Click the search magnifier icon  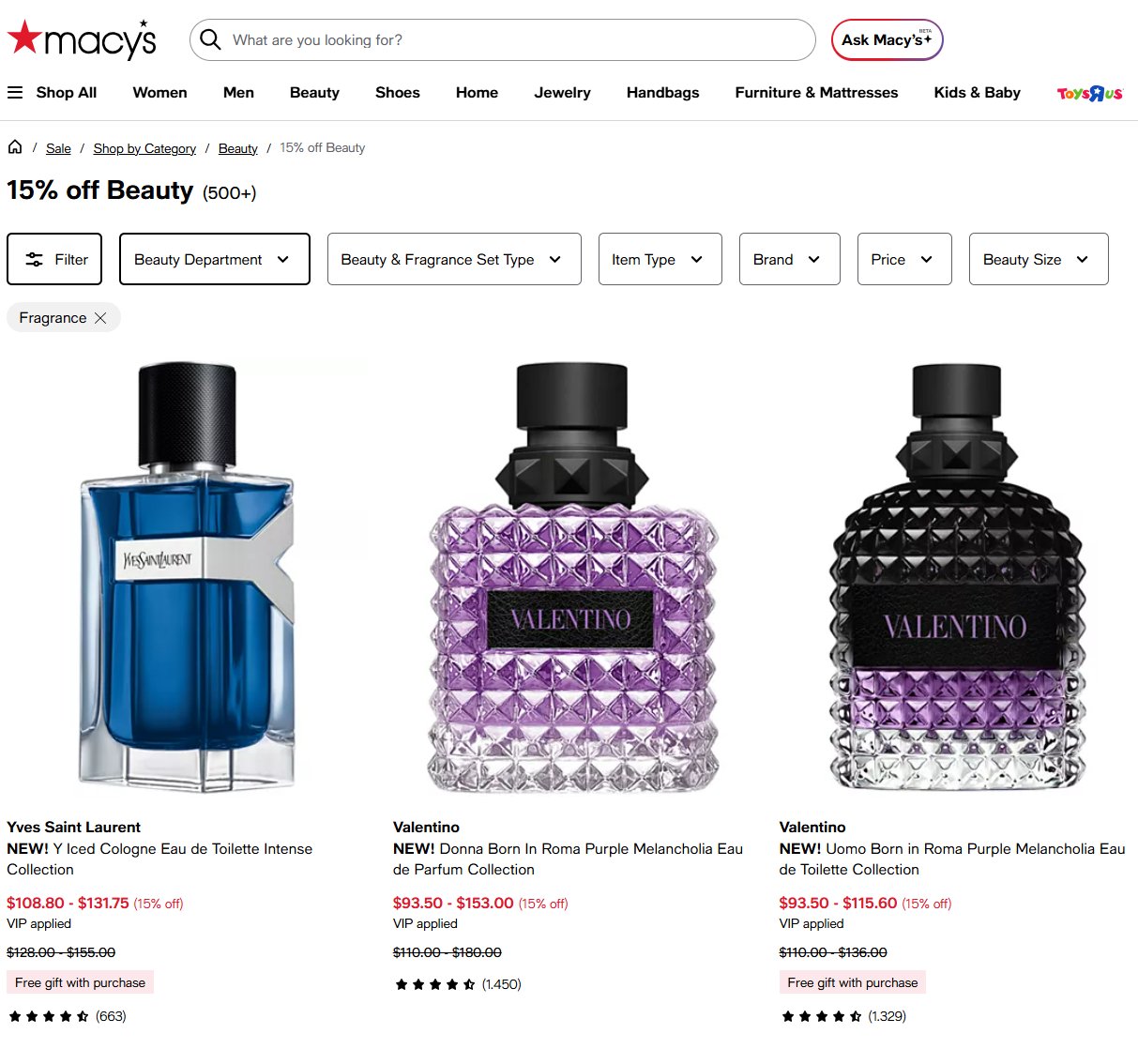211,39
